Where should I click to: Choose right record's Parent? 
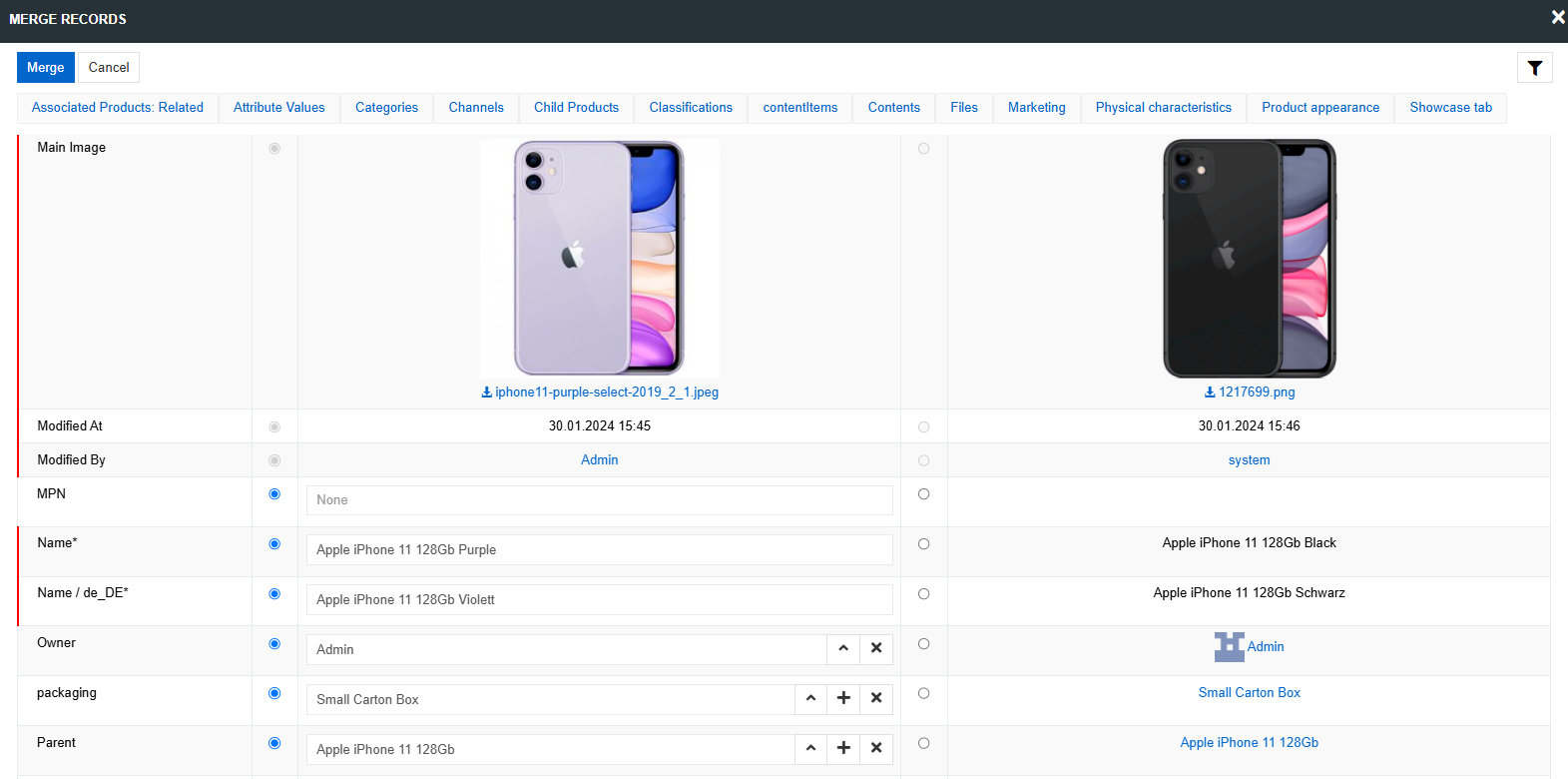pyautogui.click(x=923, y=743)
